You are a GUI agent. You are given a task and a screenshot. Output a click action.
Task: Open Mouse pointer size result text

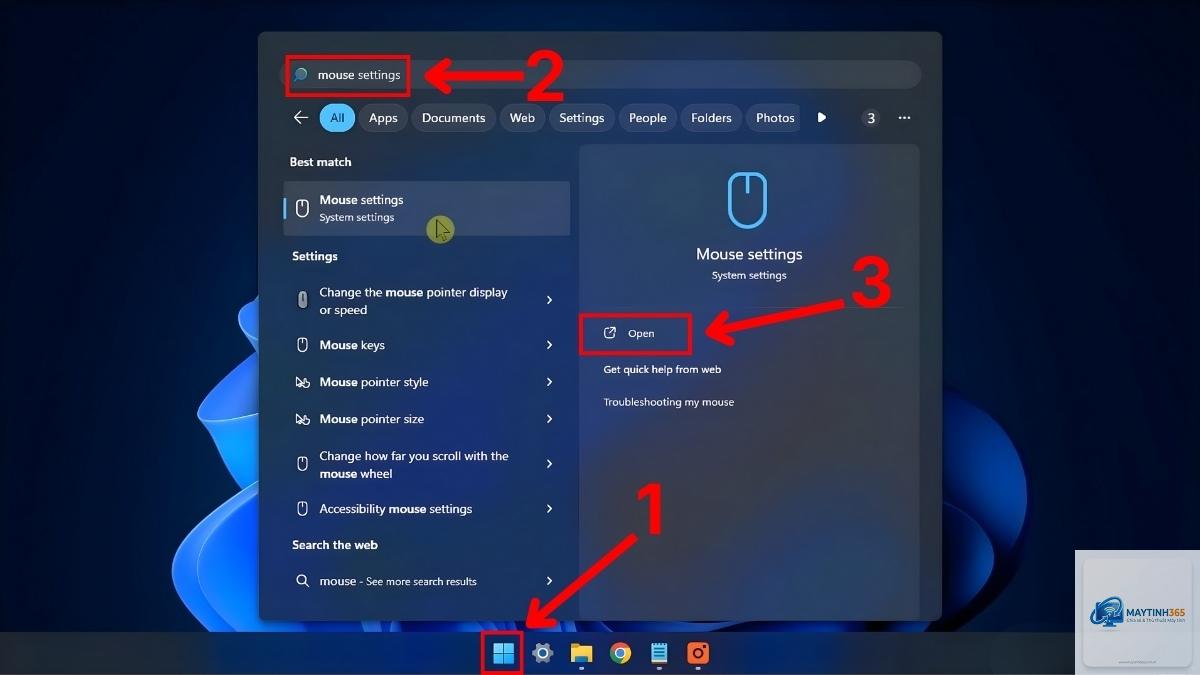[x=371, y=419]
